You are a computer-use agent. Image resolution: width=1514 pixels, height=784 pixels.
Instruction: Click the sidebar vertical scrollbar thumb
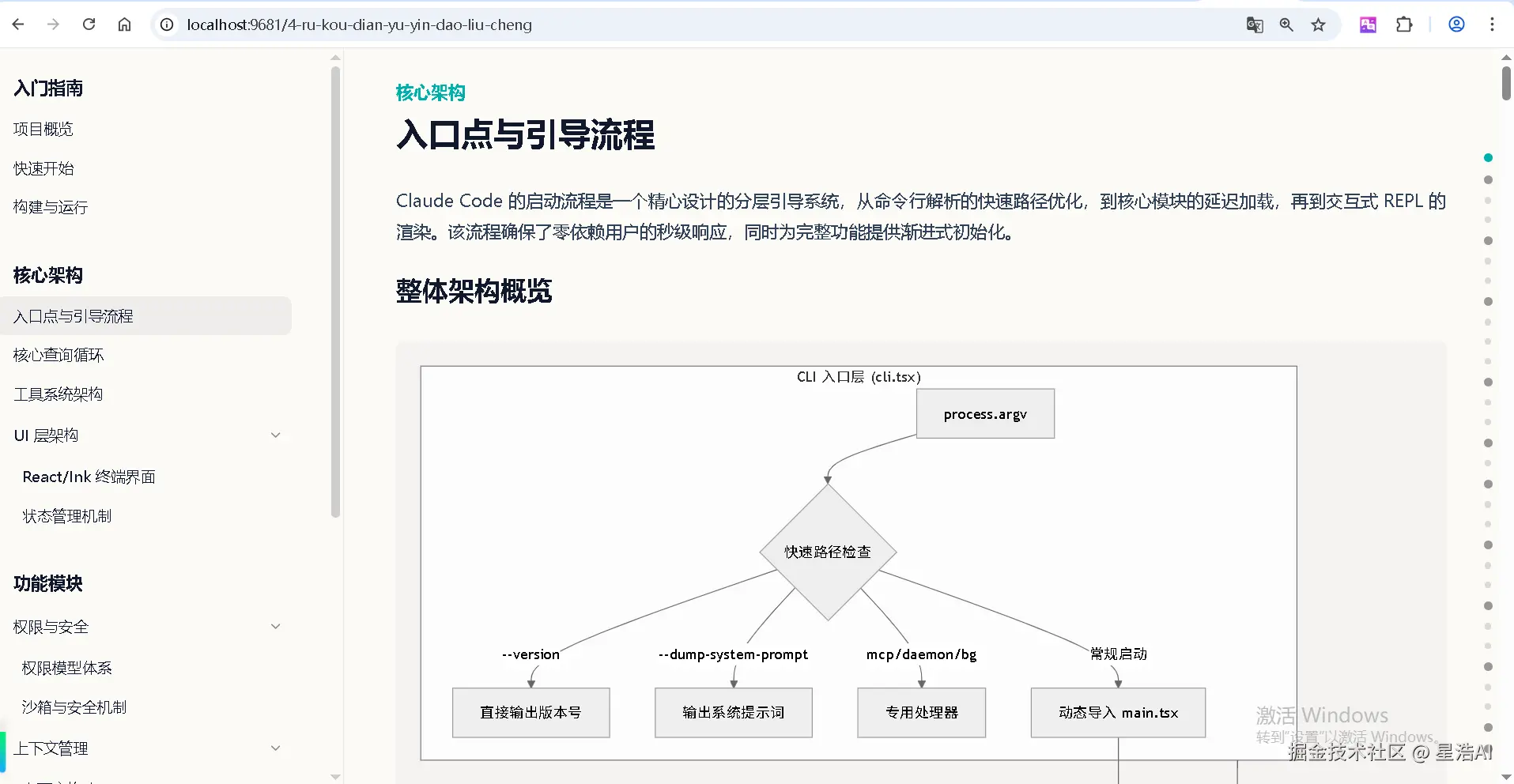pos(335,292)
